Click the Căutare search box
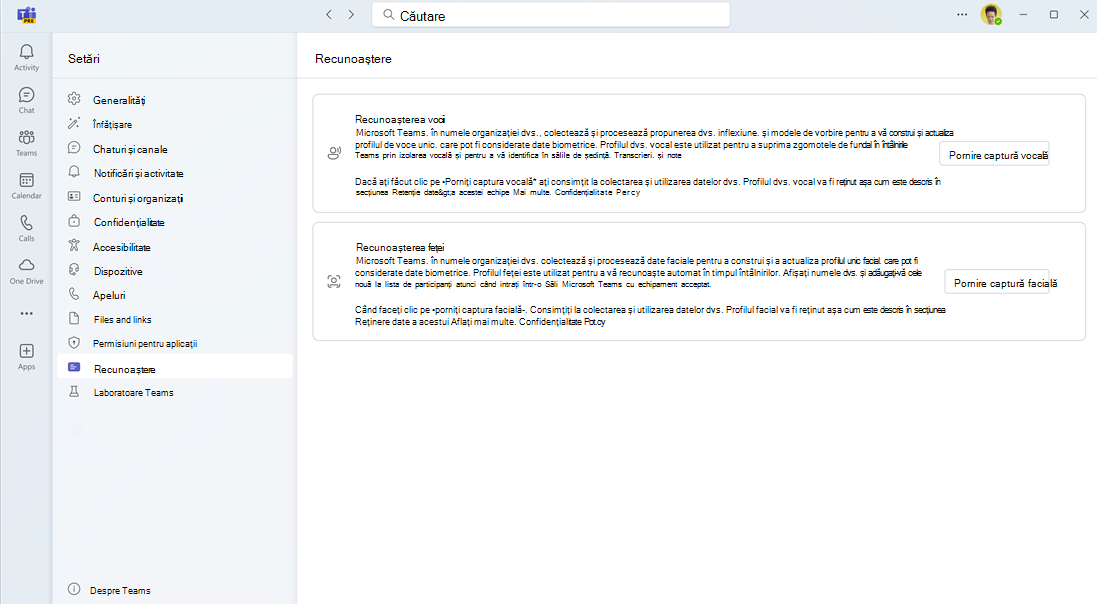Image resolution: width=1097 pixels, height=604 pixels. pos(551,15)
